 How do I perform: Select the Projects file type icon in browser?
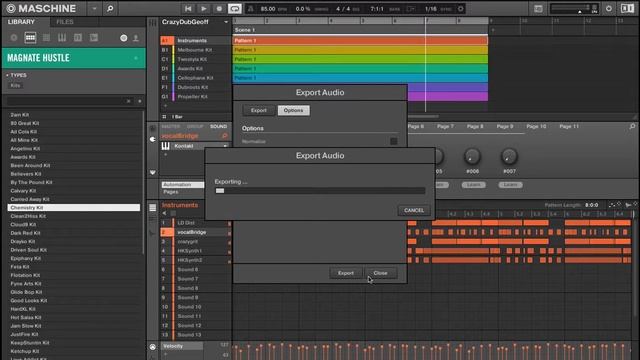[14, 38]
